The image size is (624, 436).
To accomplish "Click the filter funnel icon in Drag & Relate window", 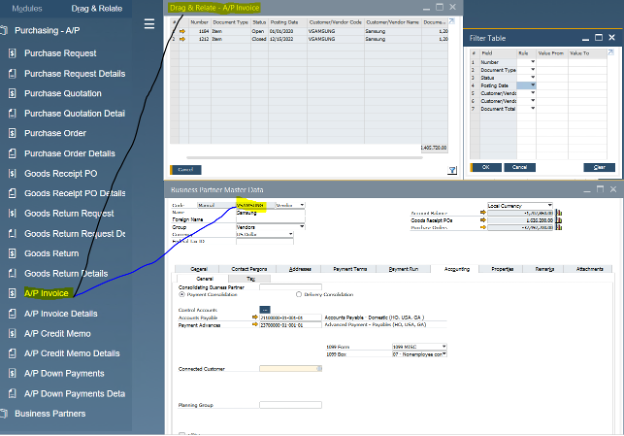I will click(x=452, y=171).
